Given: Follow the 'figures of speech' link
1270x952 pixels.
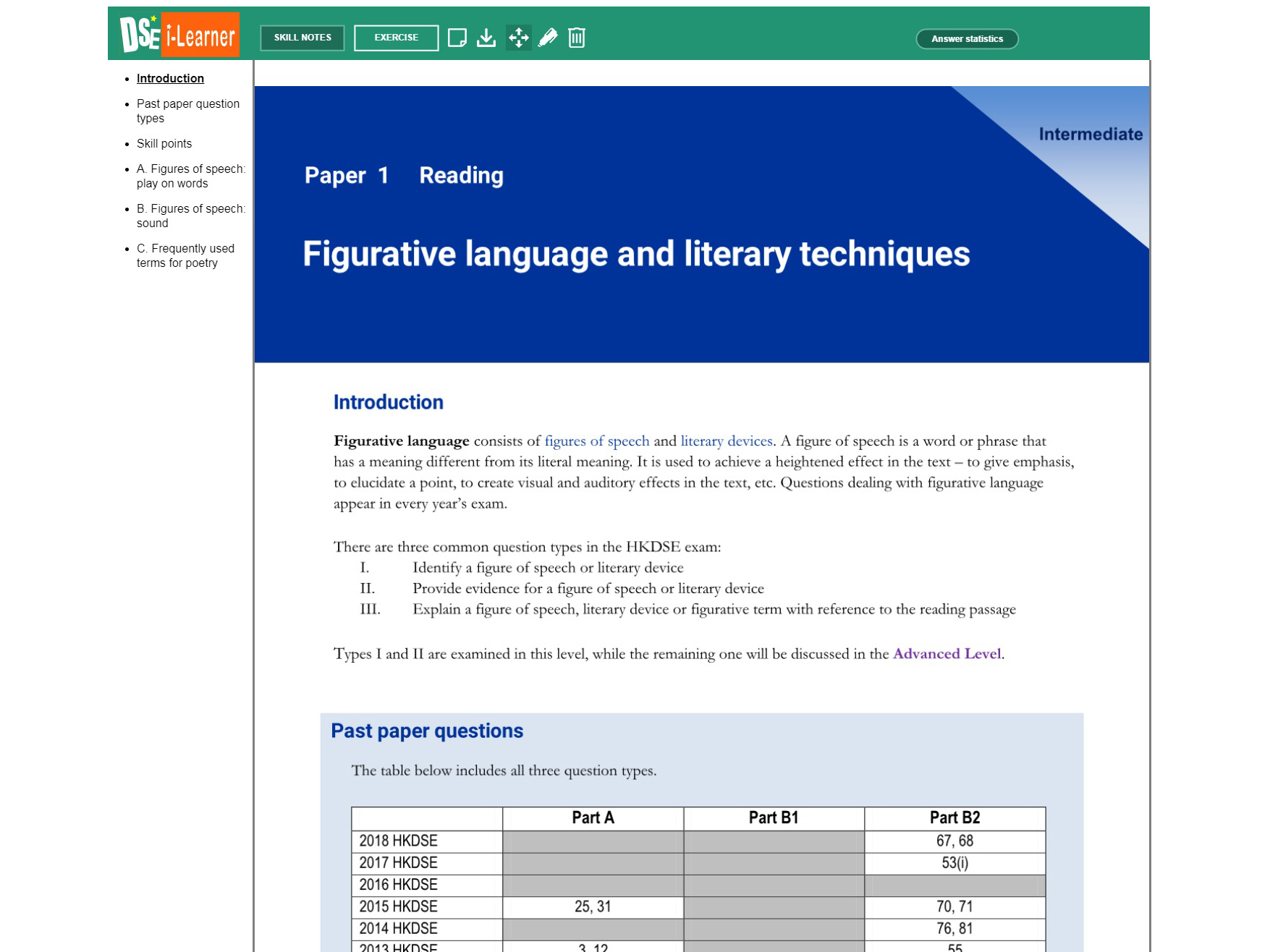Looking at the screenshot, I should 597,441.
